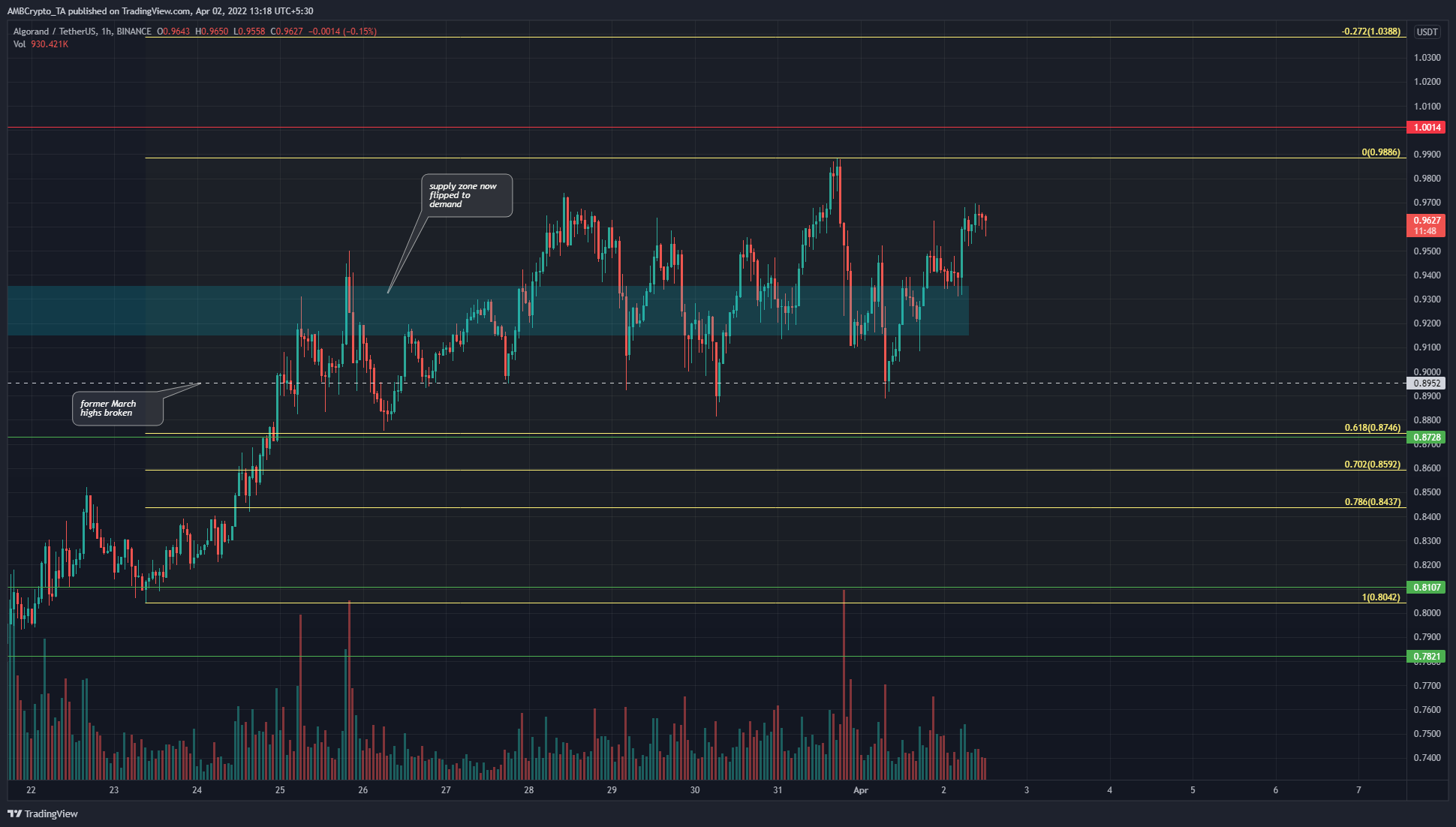Click the red 1.0014 price label
The image size is (1456, 827).
point(1427,128)
